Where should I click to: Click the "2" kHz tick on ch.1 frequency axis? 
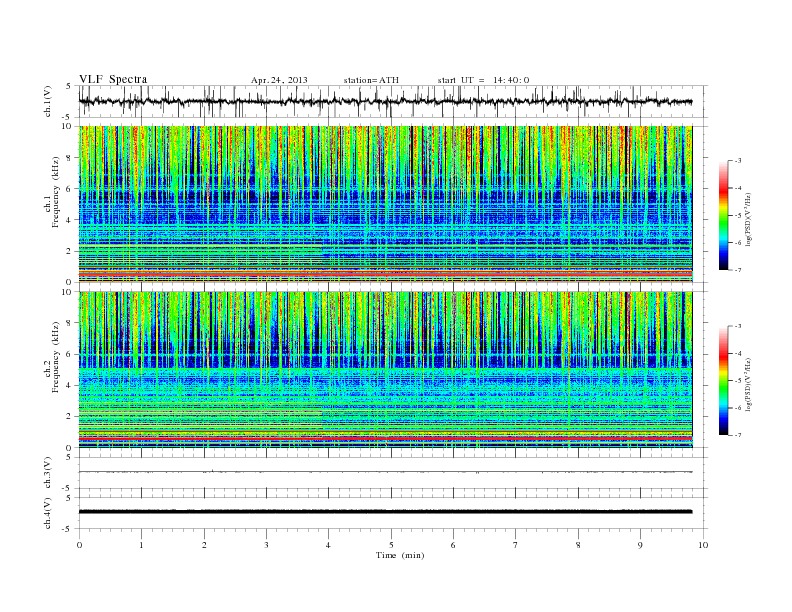point(69,251)
